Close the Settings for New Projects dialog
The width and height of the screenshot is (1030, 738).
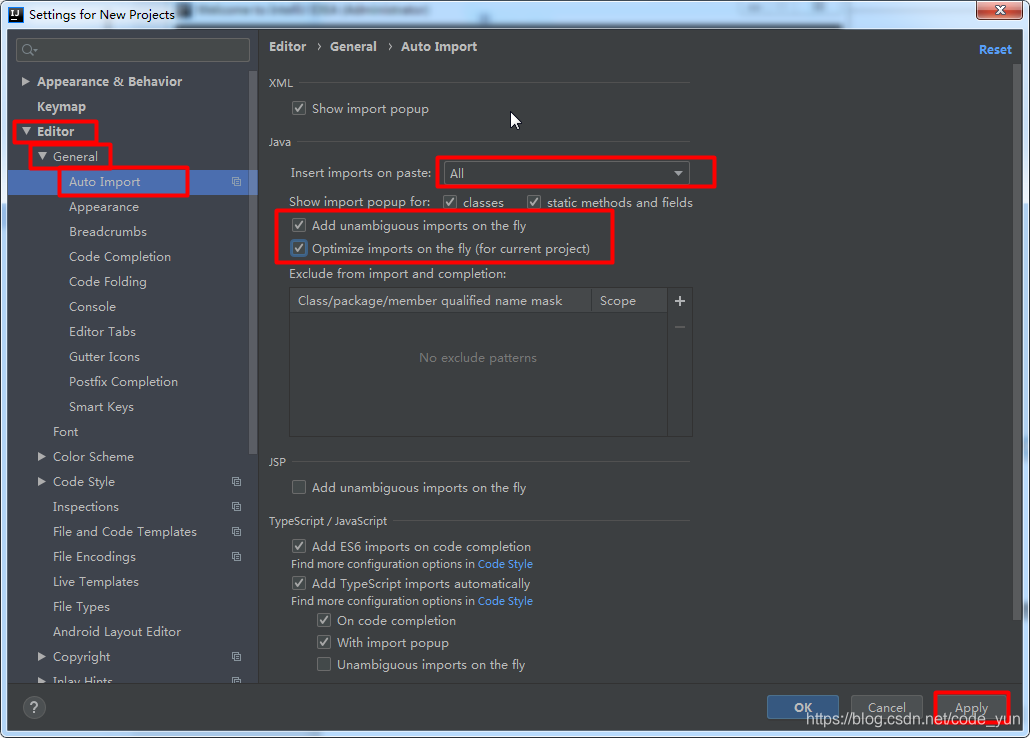[999, 10]
